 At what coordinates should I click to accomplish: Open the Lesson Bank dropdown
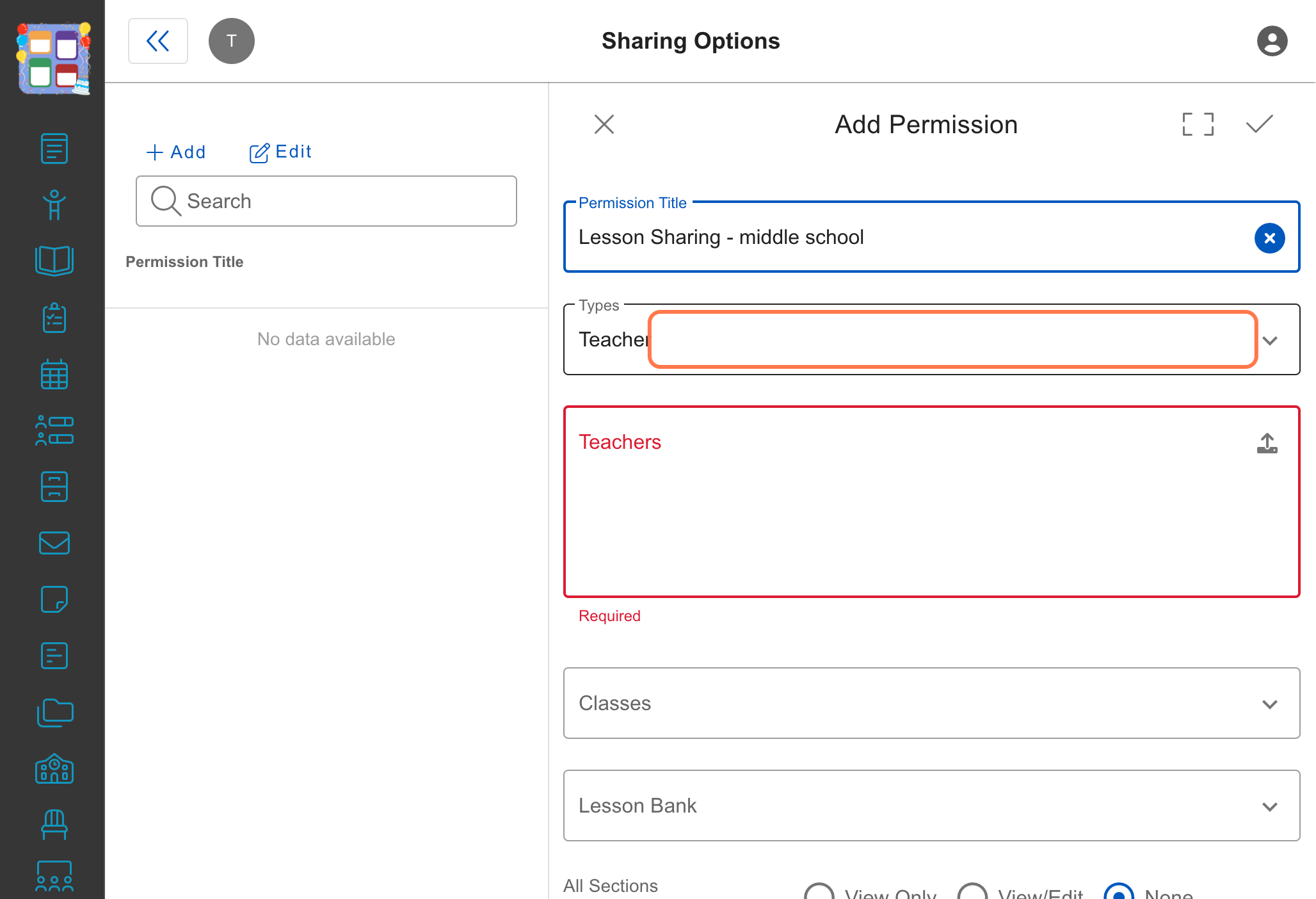931,806
